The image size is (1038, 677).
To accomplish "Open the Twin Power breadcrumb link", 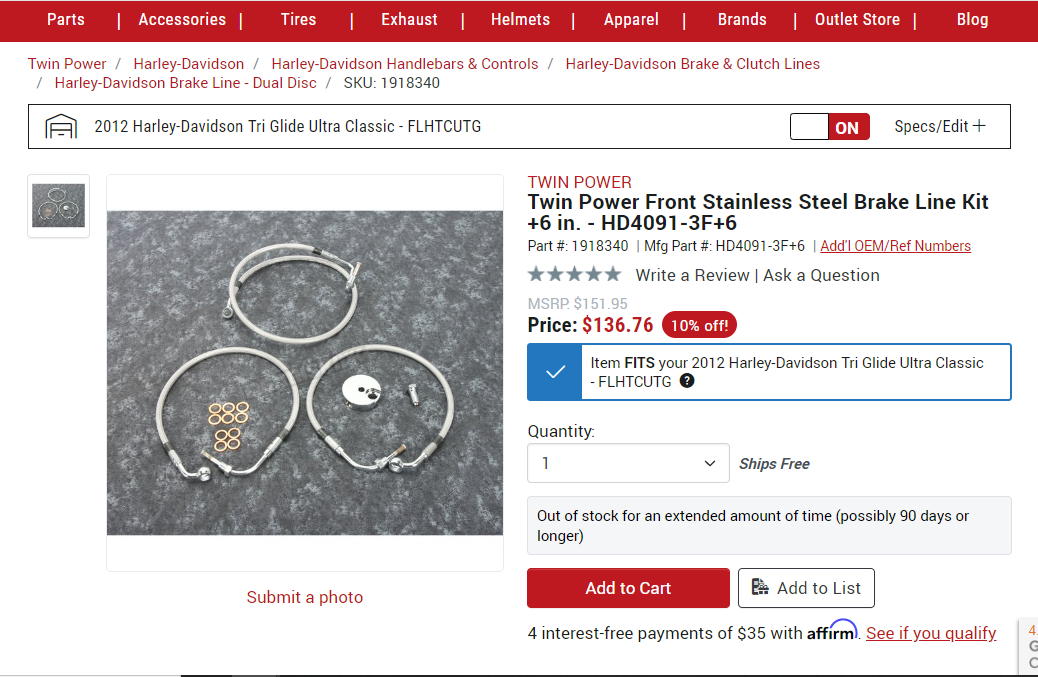I will [x=67, y=64].
